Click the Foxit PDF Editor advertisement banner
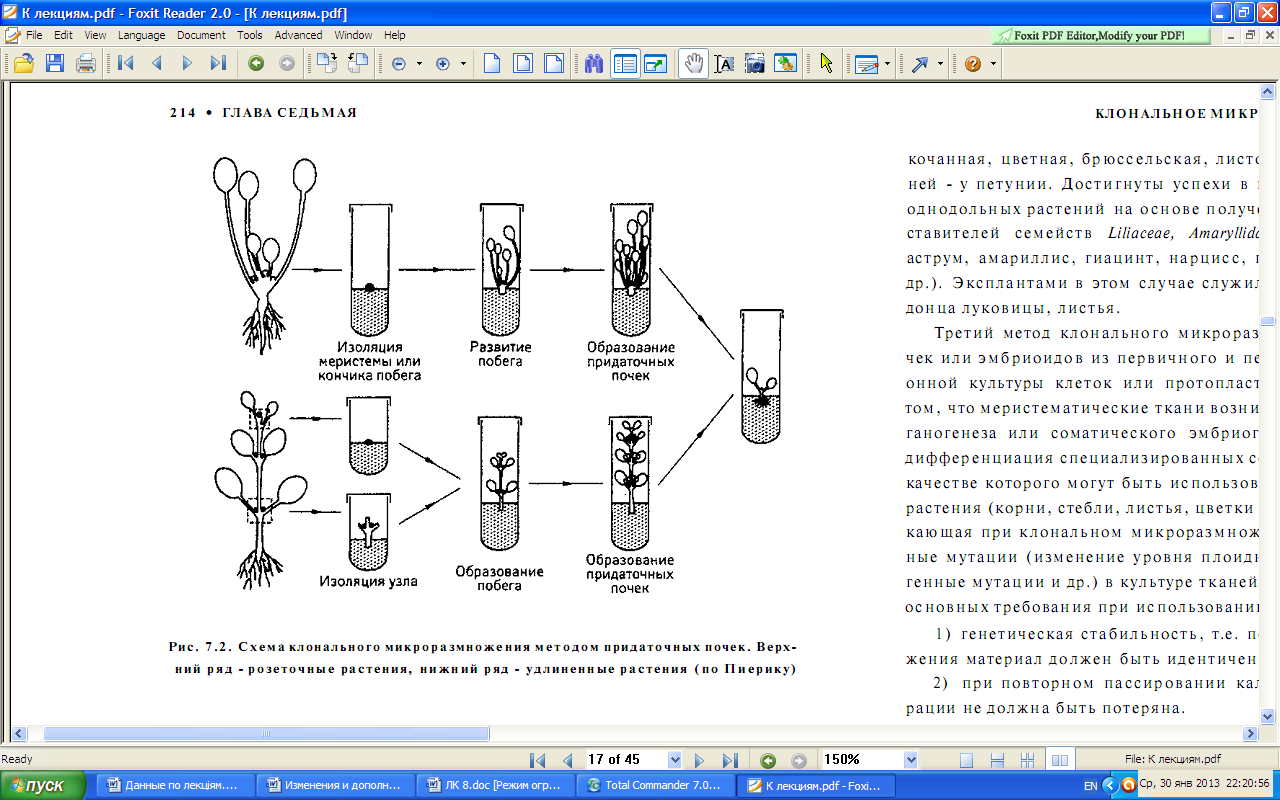Image resolution: width=1280 pixels, height=800 pixels. coord(1101,35)
